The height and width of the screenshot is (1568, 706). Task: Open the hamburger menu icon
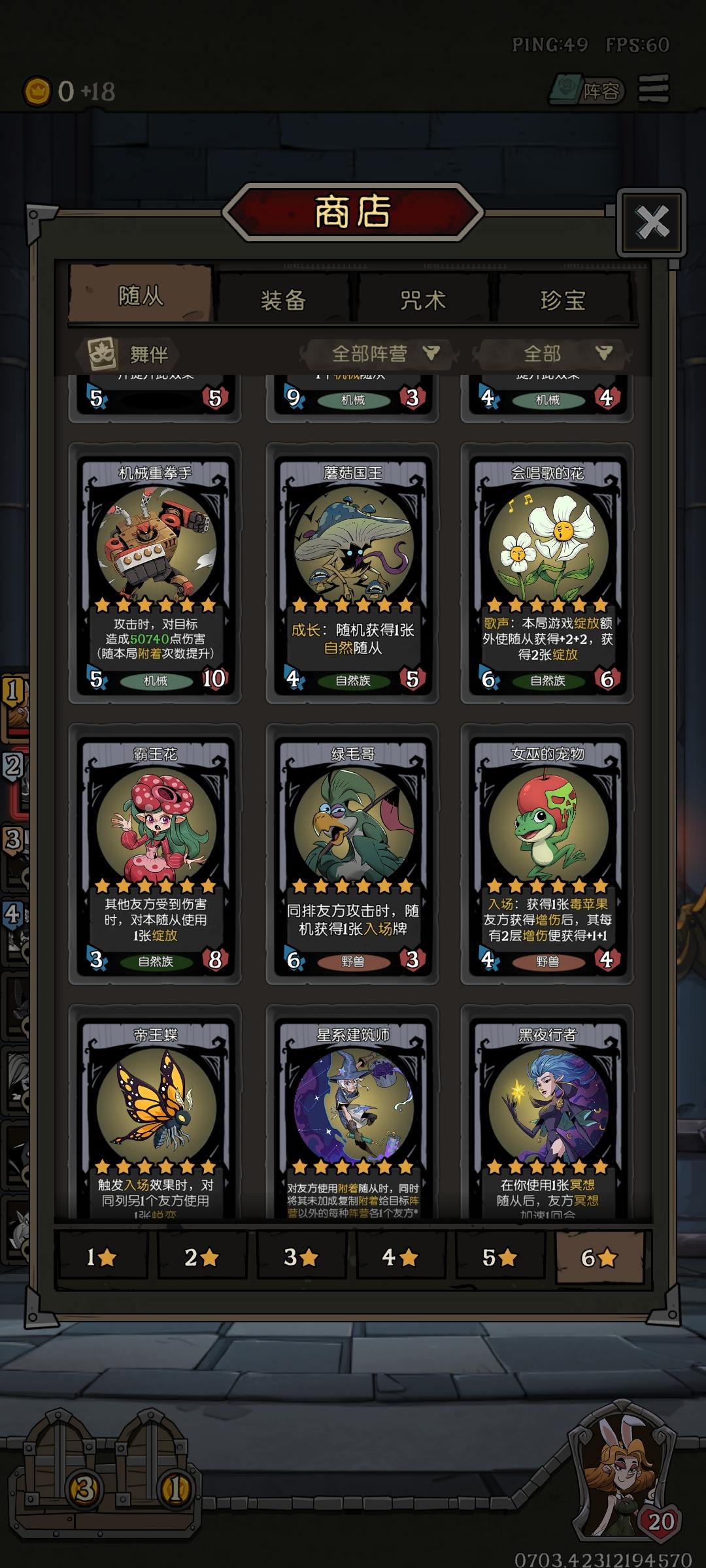click(x=654, y=89)
